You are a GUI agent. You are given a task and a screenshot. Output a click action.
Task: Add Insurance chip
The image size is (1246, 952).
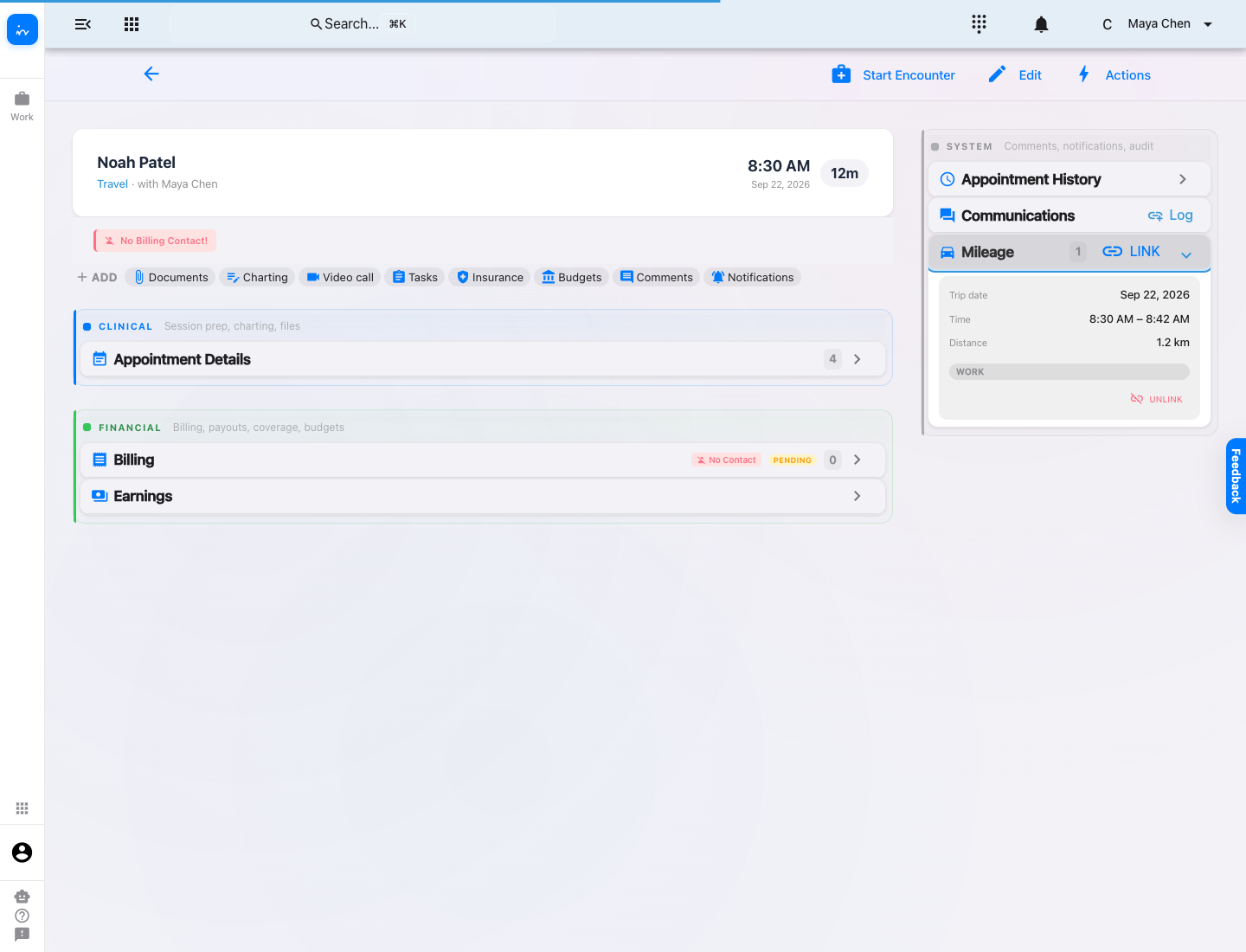[x=490, y=277]
